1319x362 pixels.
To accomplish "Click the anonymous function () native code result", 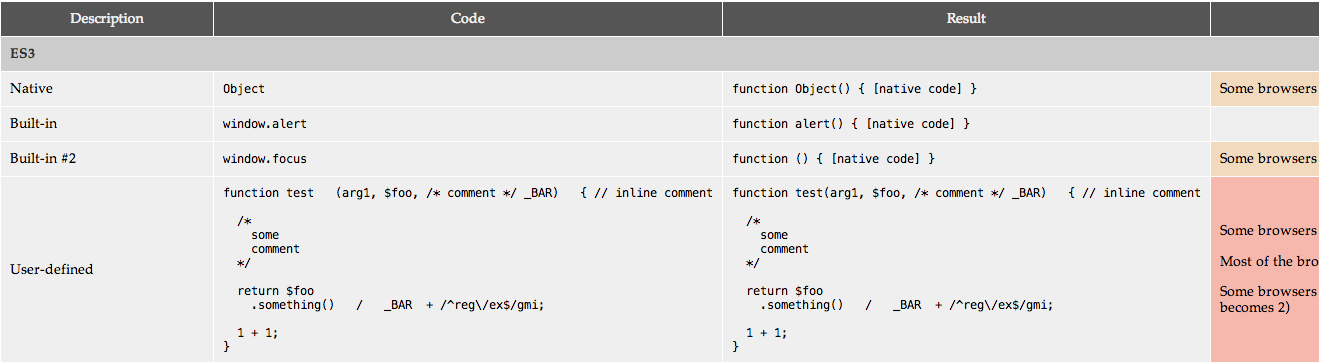I will pyautogui.click(x=834, y=158).
